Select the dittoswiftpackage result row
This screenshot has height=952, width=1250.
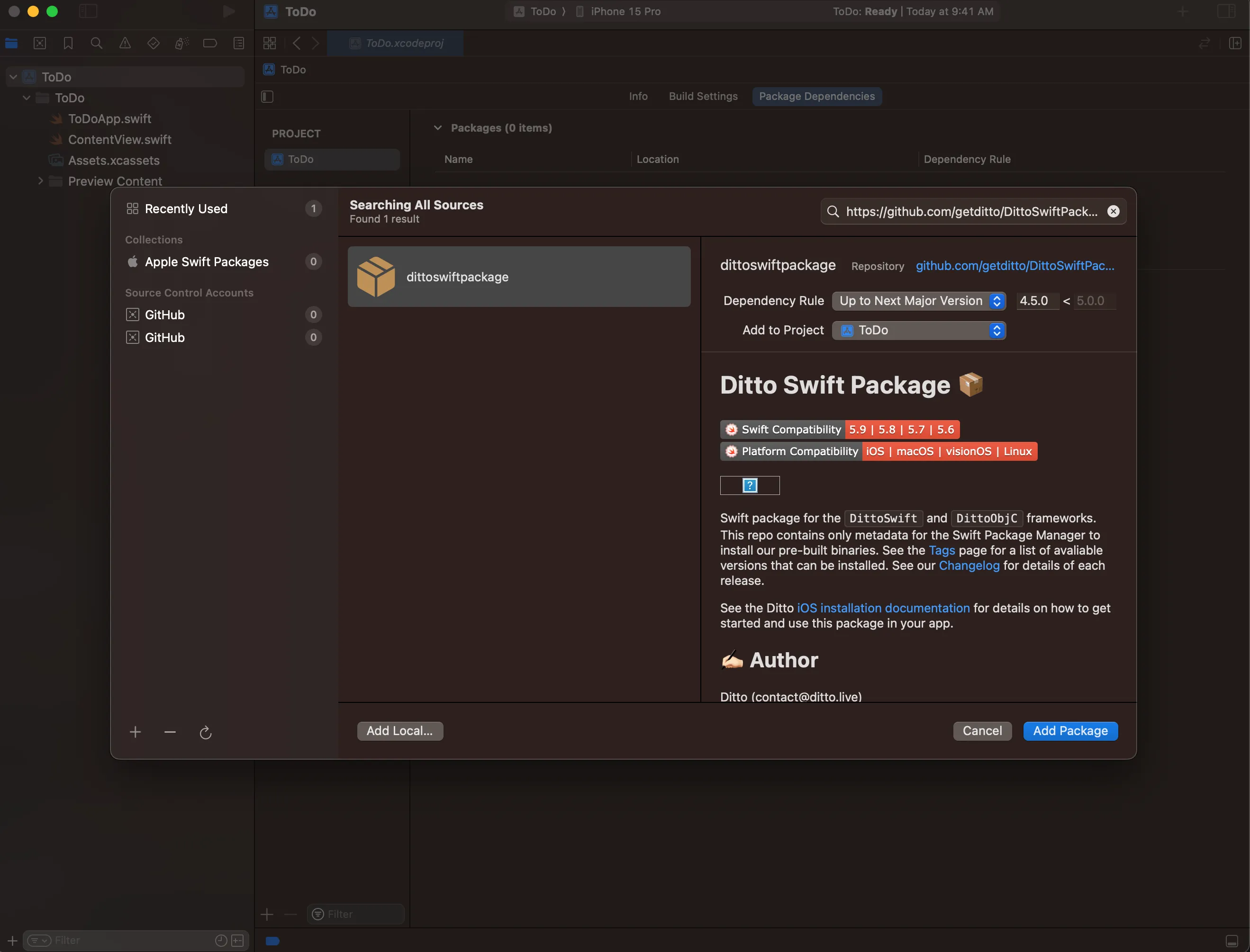(519, 277)
